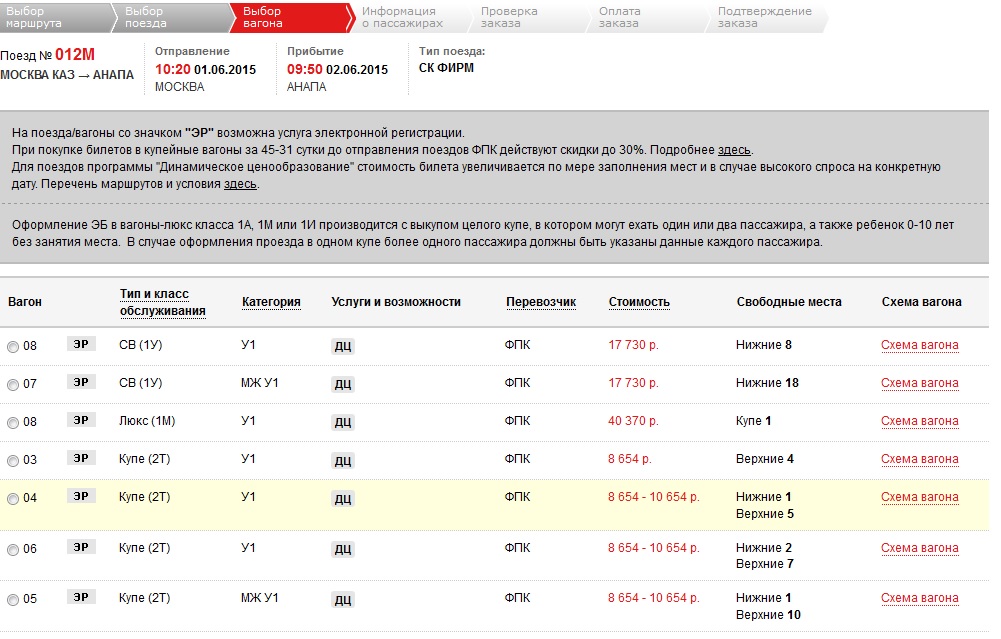Screen dimensions: 1001x639
Task: Click the ЭР badge for wagon 07
Action: pyautogui.click(x=81, y=382)
